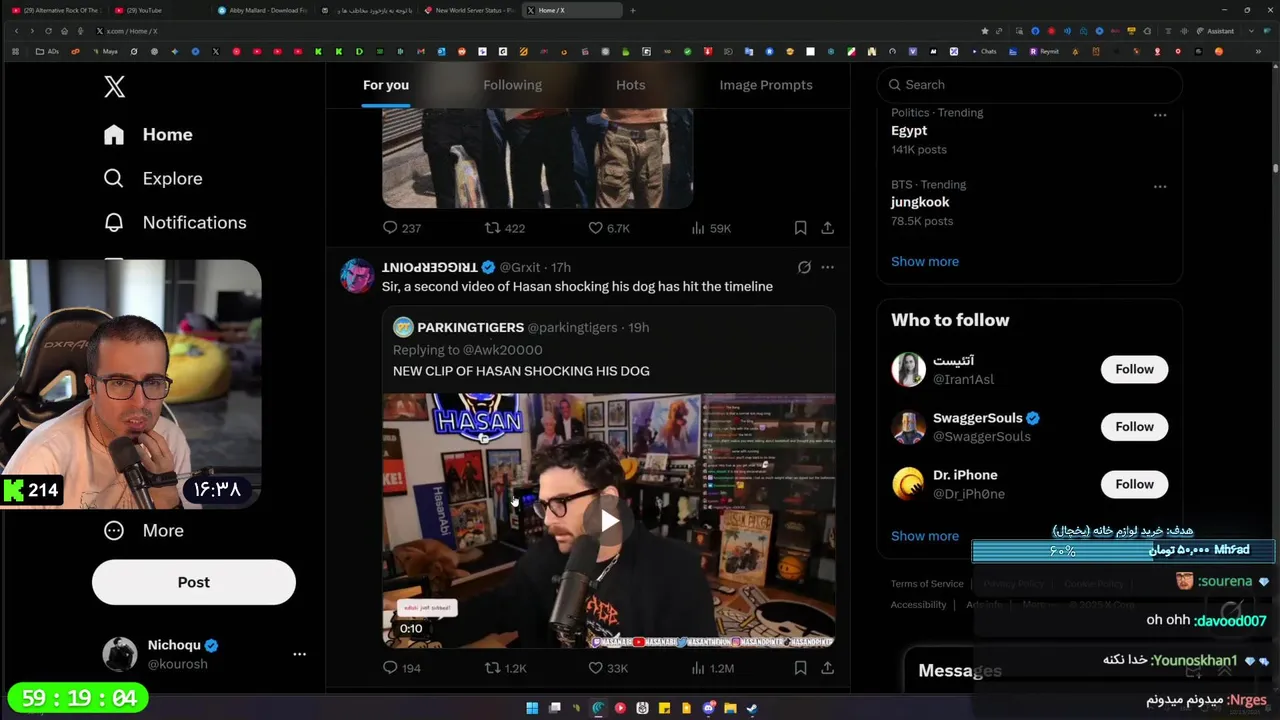Reload the page in browser
The height and width of the screenshot is (720, 1280).
(x=48, y=31)
